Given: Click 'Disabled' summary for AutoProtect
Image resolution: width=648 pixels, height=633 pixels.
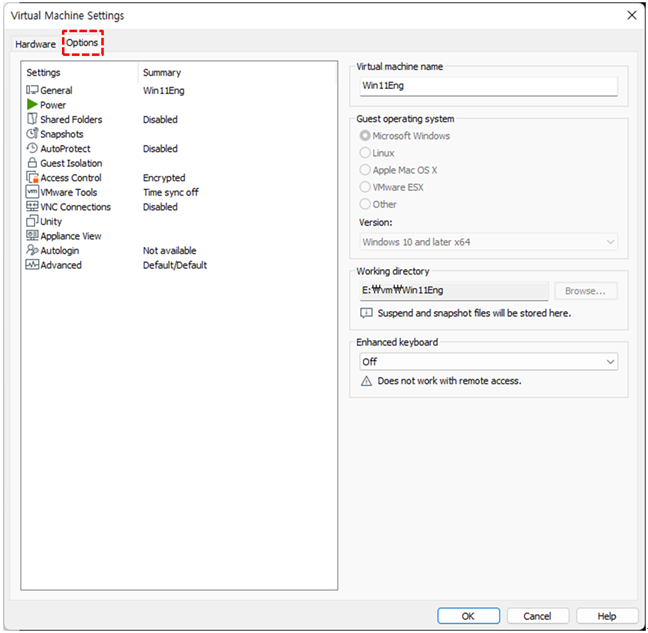Looking at the screenshot, I should click(x=160, y=148).
